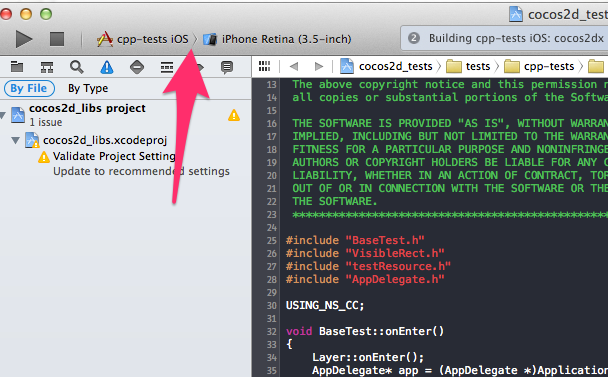Open the cpp-tests iOS scheme selector

[x=143, y=39]
